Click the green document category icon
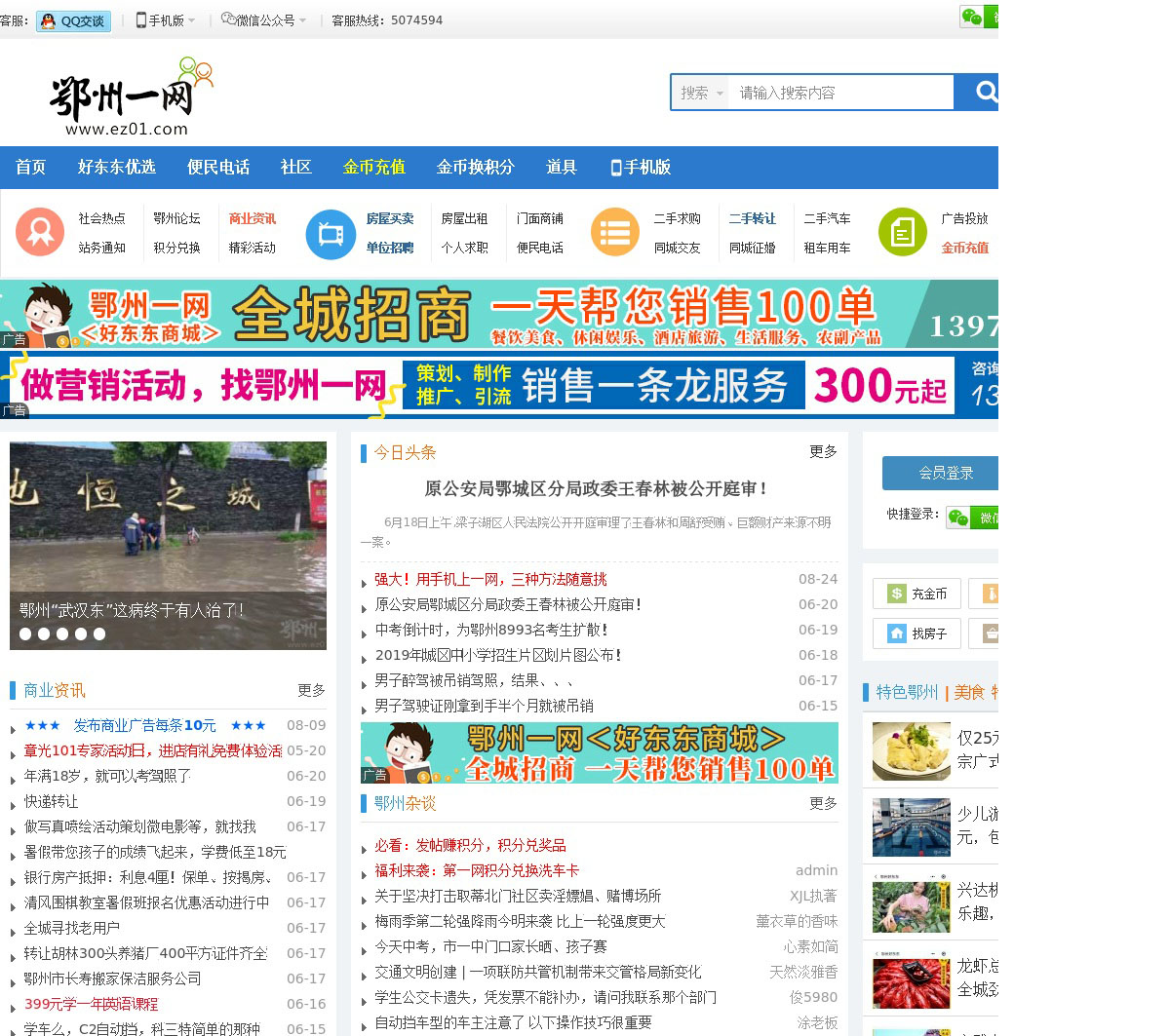This screenshot has height=1036, width=1170. tap(902, 233)
